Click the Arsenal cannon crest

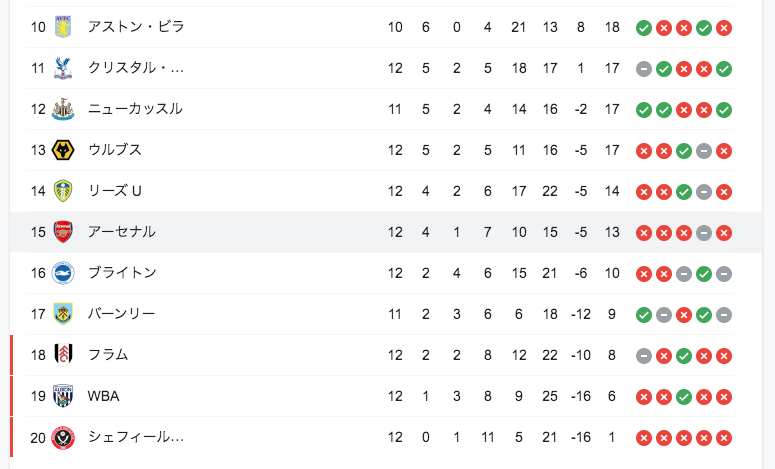tap(63, 232)
